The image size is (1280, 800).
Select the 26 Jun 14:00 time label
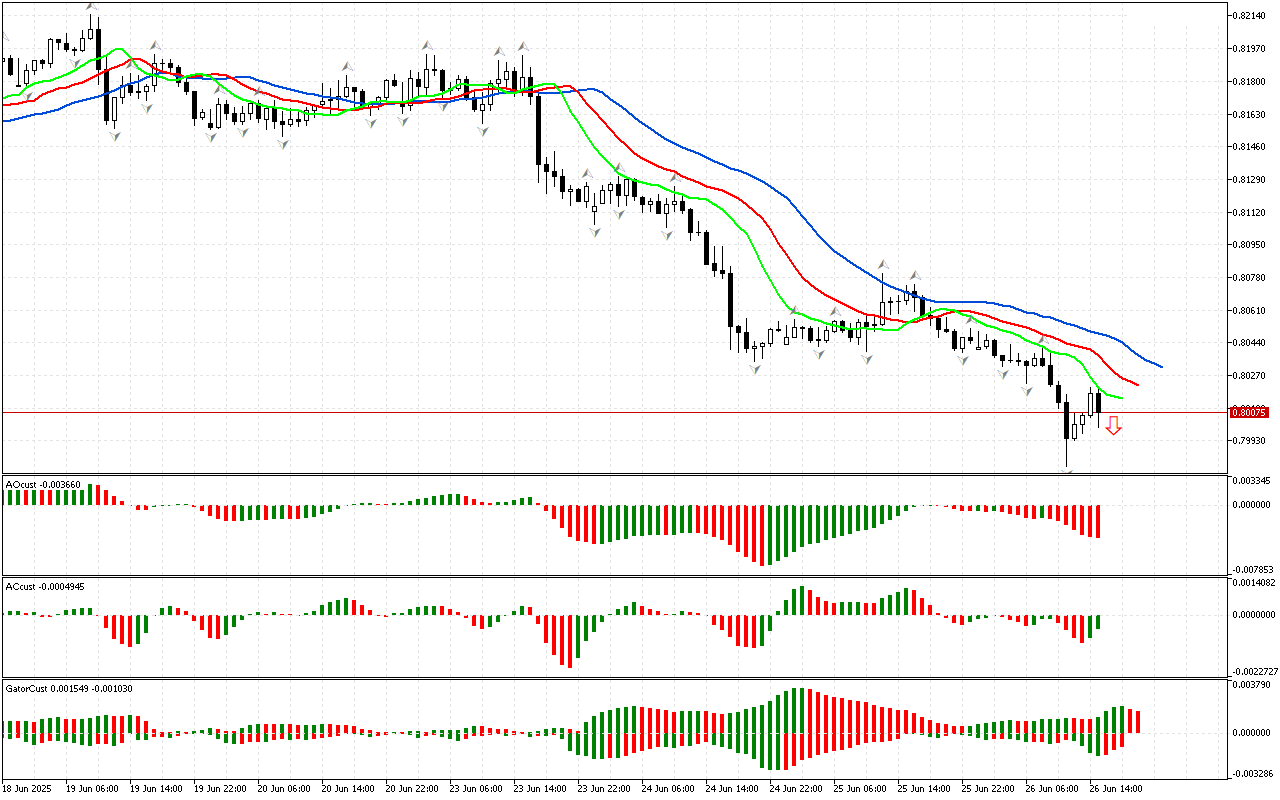click(1116, 788)
